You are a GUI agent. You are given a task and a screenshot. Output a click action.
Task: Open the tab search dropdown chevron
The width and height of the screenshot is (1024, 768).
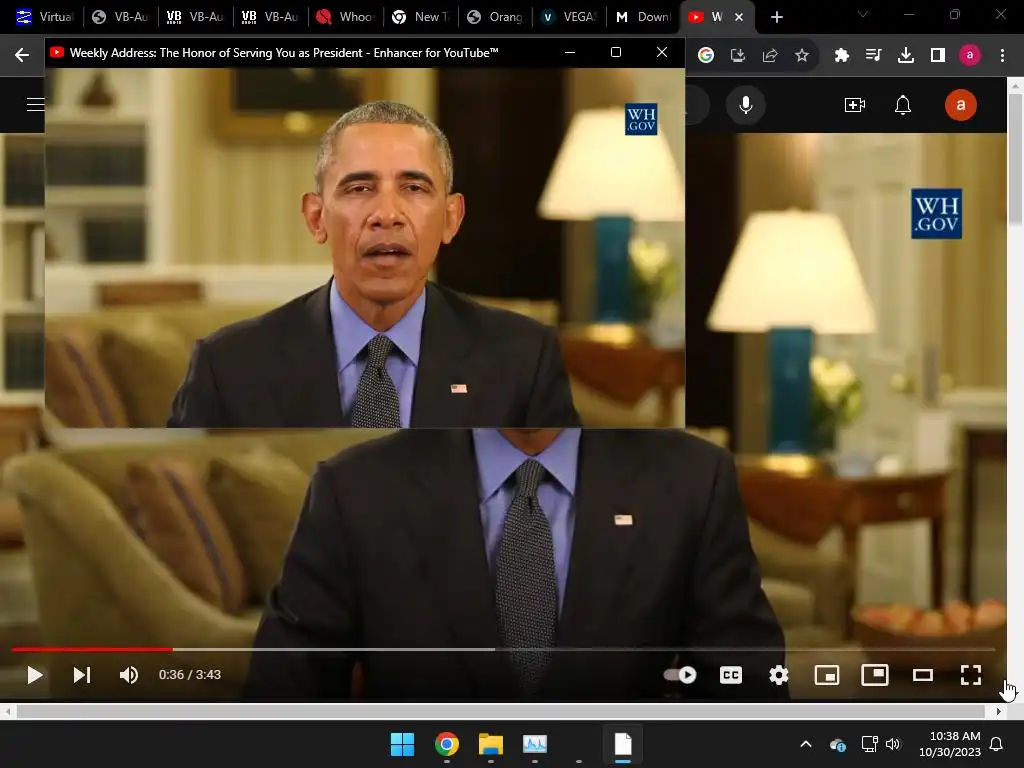coord(863,15)
